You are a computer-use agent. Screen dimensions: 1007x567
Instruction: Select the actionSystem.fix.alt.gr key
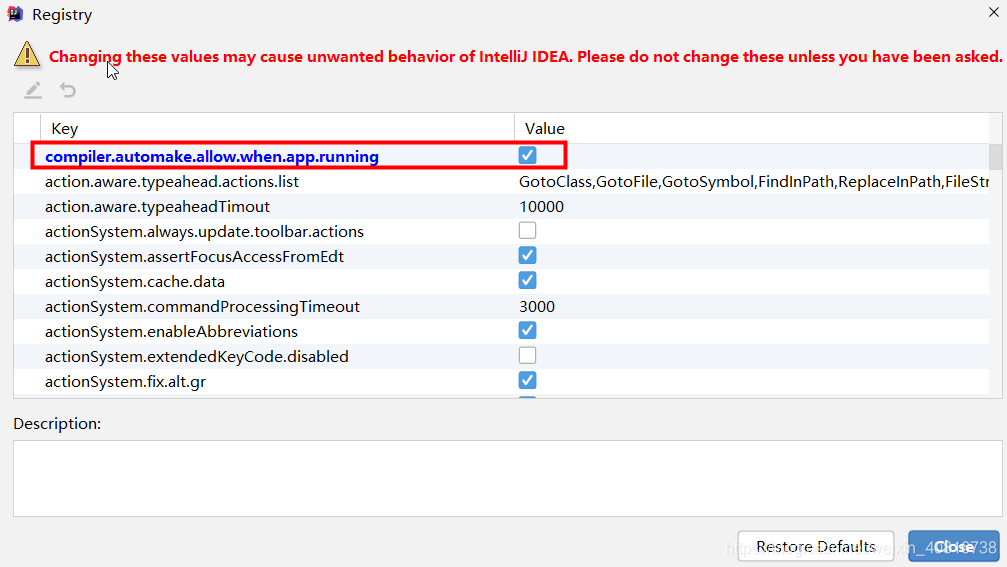coord(125,382)
